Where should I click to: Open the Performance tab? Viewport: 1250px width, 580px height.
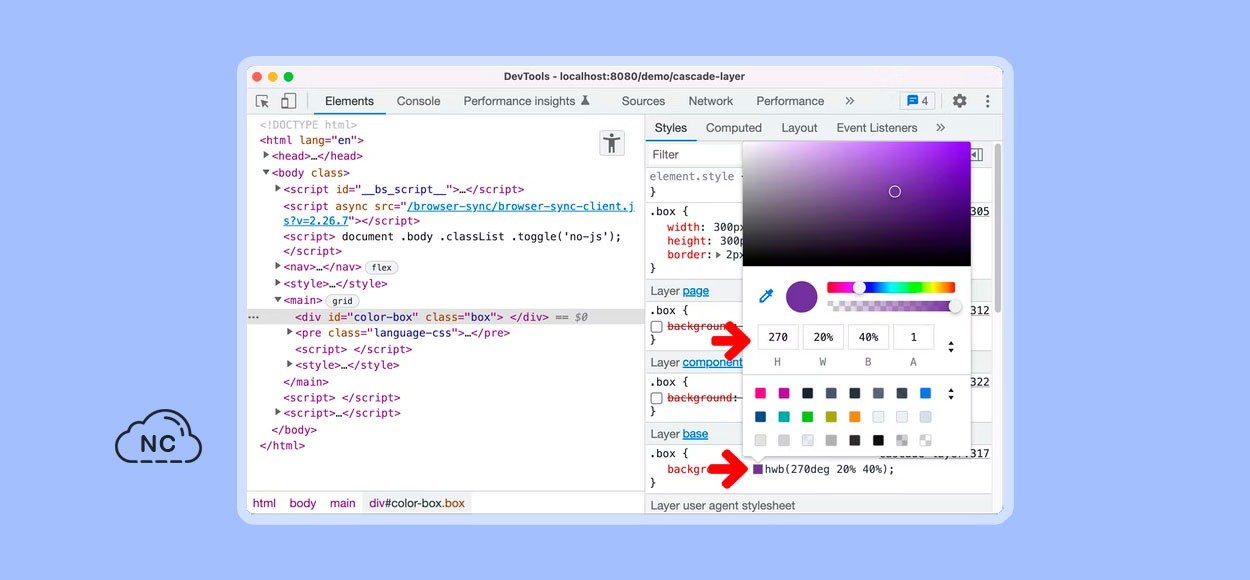click(x=790, y=101)
